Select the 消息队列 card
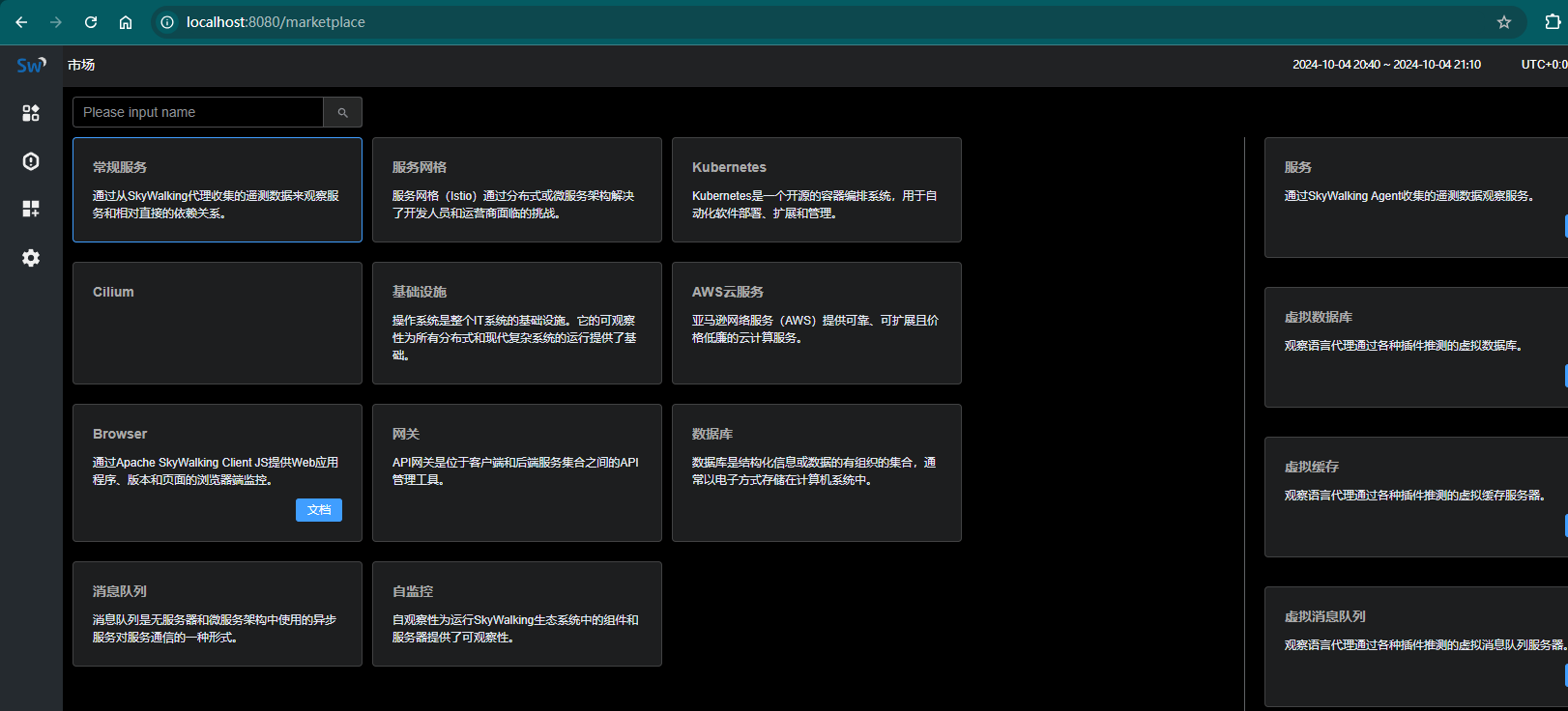This screenshot has width=1568, height=711. [218, 613]
